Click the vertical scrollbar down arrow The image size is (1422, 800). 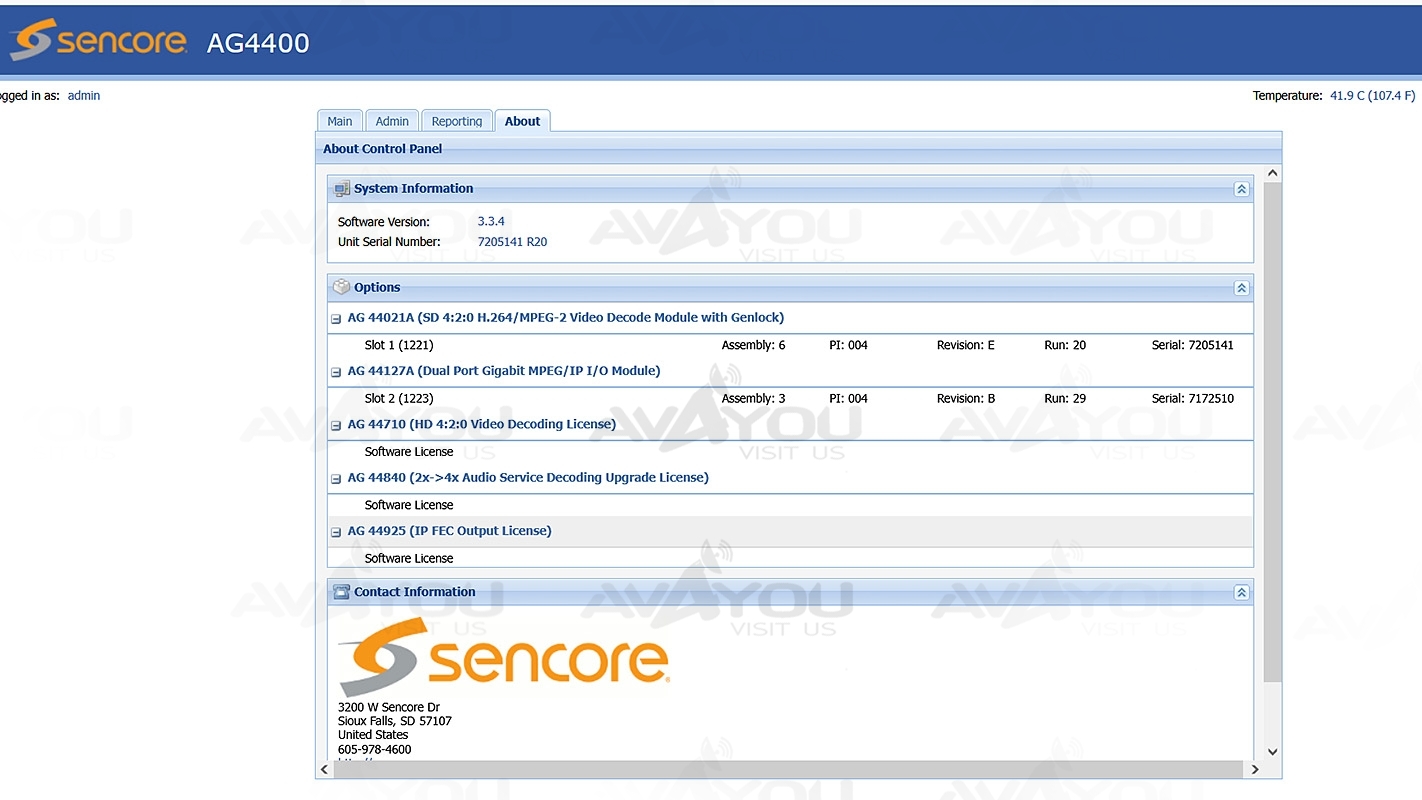(1272, 752)
